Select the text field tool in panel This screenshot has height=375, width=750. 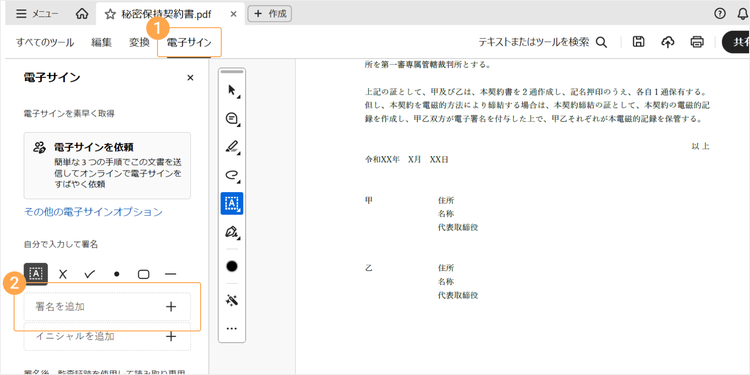[36, 274]
